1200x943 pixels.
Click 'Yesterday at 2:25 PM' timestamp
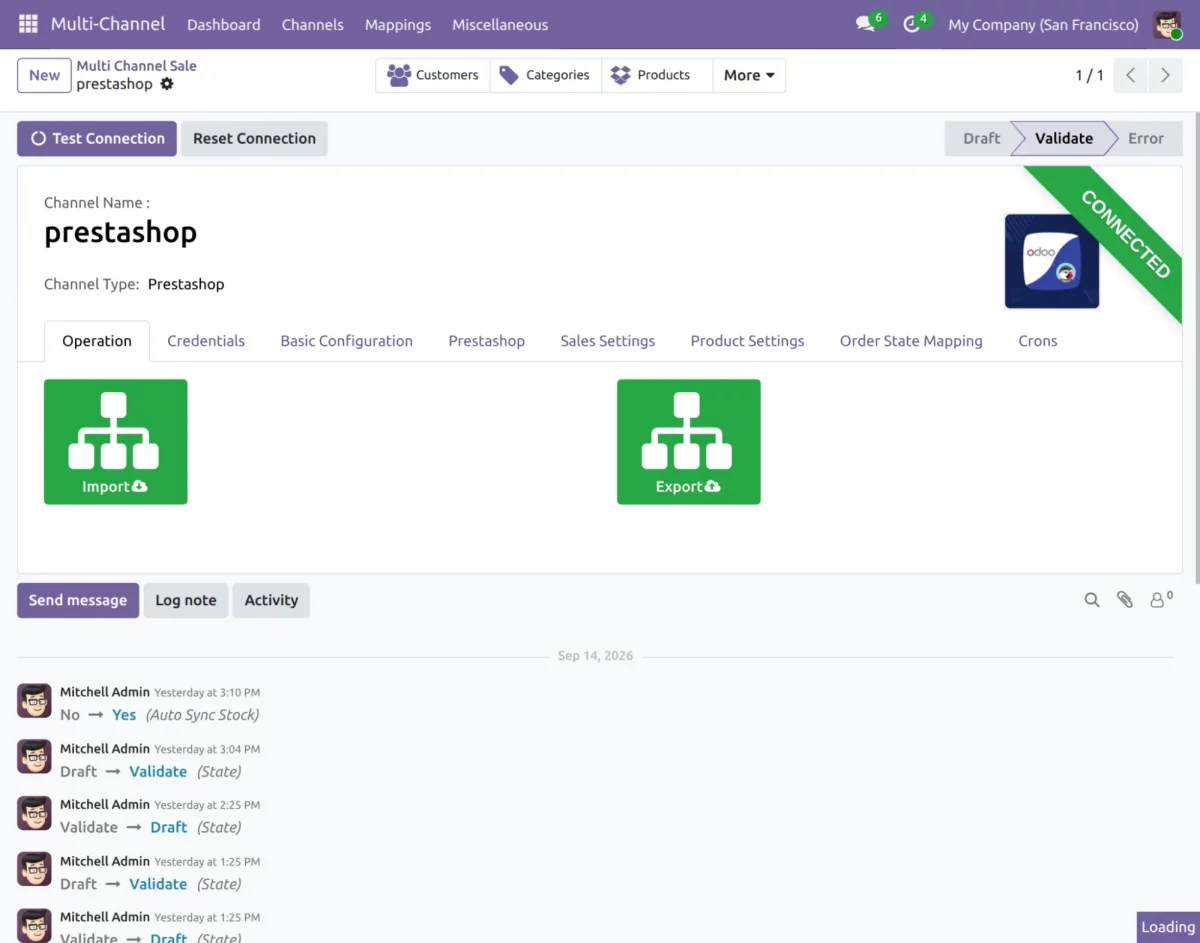207,805
